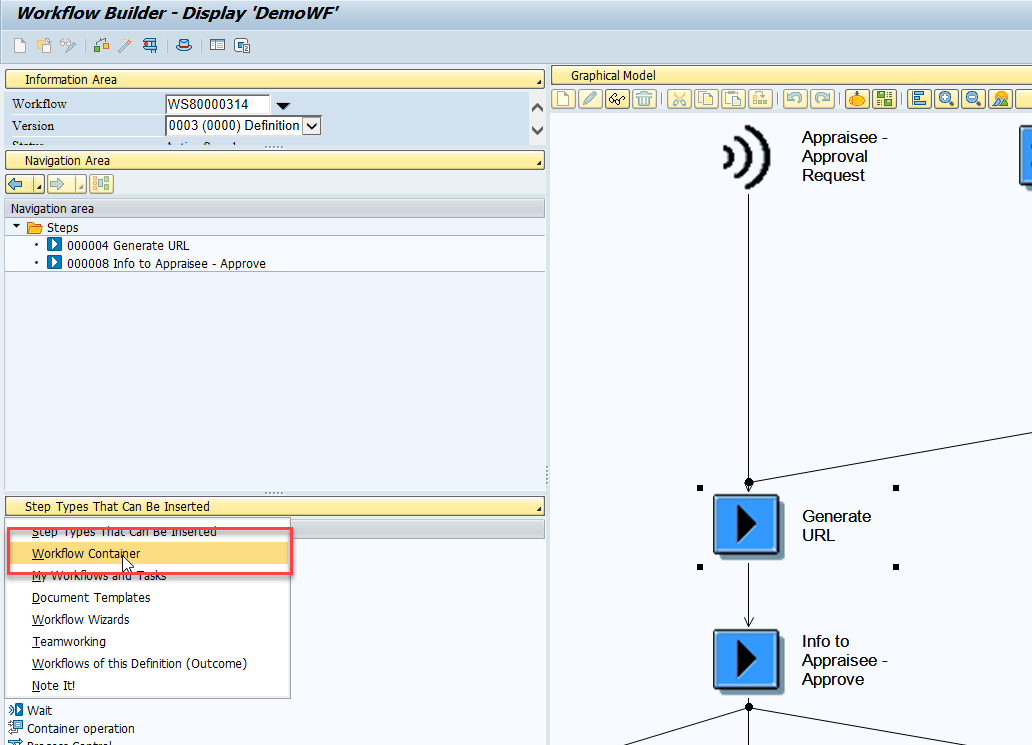Click the hat icon in main toolbar

184,45
